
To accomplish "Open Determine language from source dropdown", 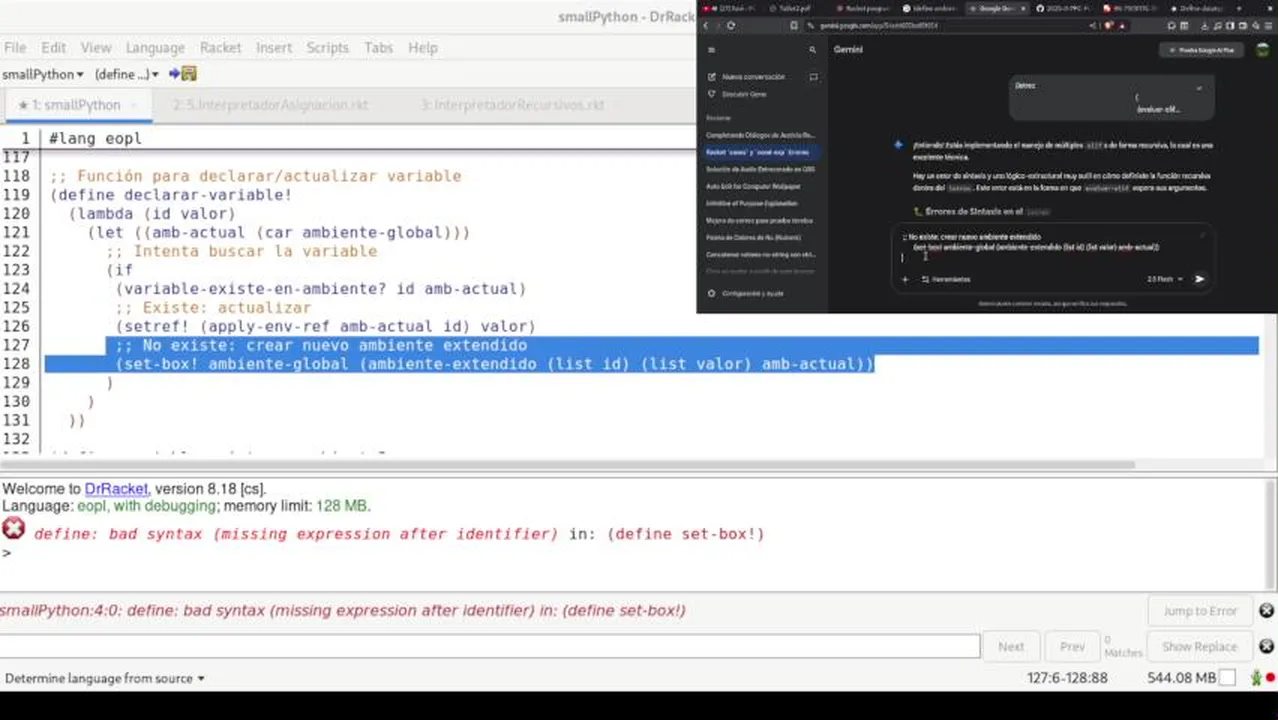I will pyautogui.click(x=104, y=678).
